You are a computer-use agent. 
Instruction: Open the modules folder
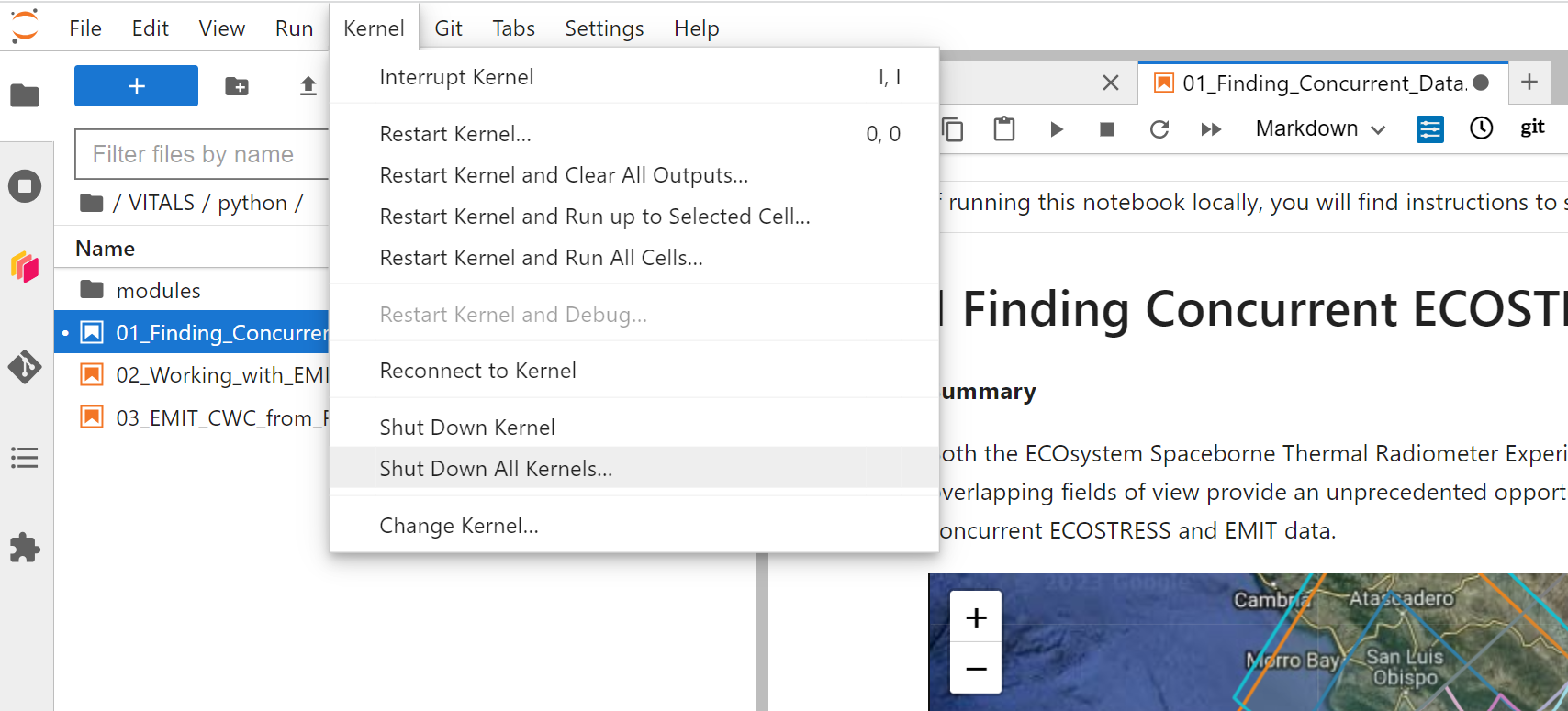[x=192, y=290]
